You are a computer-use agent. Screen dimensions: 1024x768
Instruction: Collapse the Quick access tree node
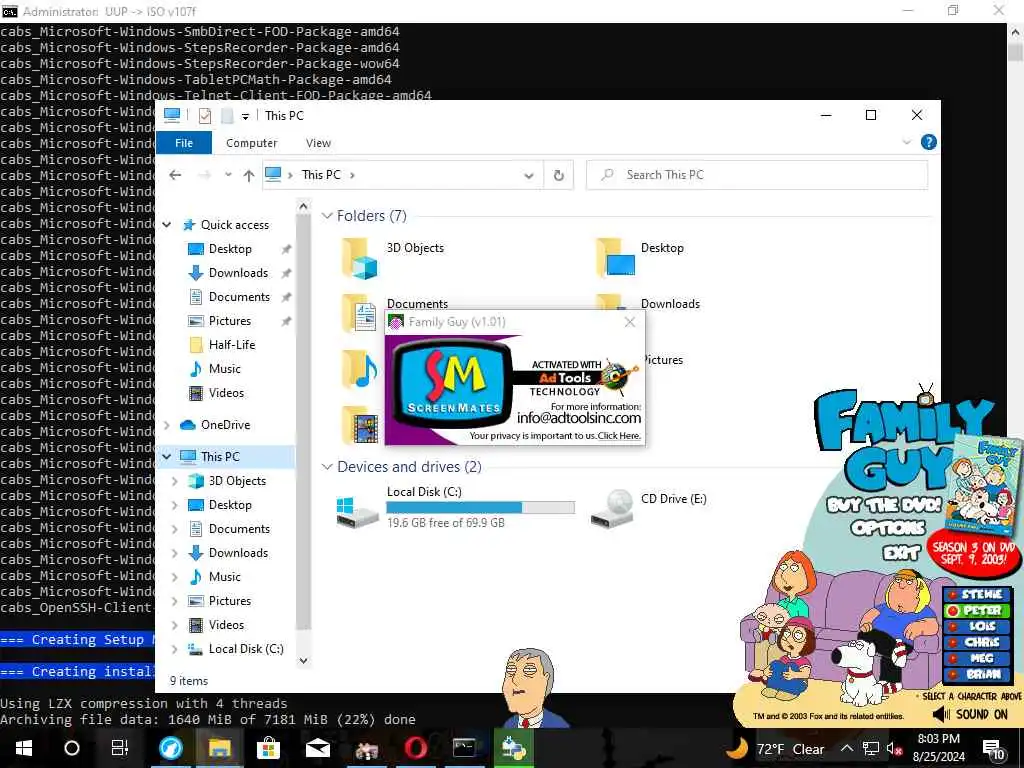(167, 225)
